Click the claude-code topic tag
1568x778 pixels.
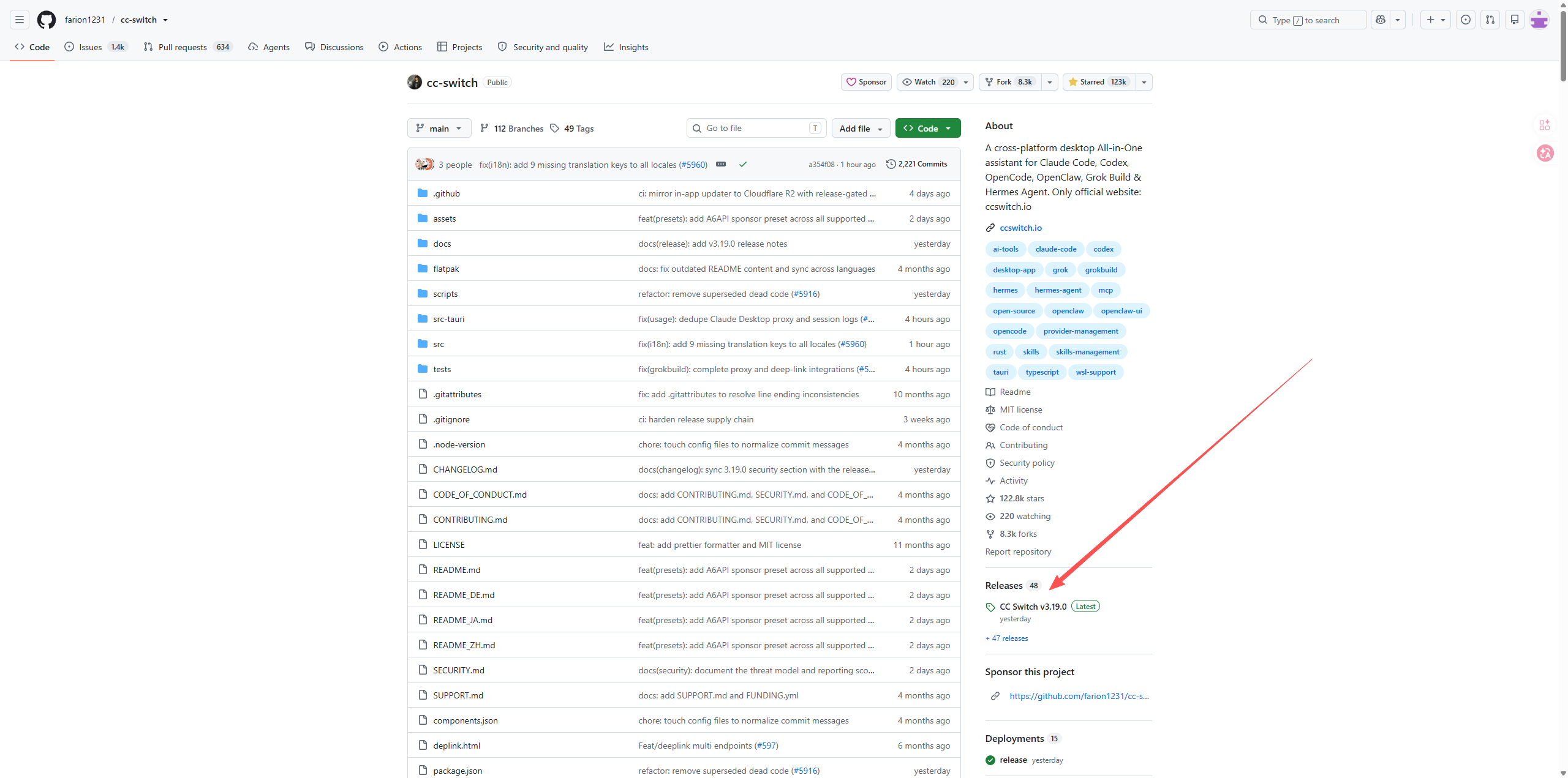(x=1055, y=249)
